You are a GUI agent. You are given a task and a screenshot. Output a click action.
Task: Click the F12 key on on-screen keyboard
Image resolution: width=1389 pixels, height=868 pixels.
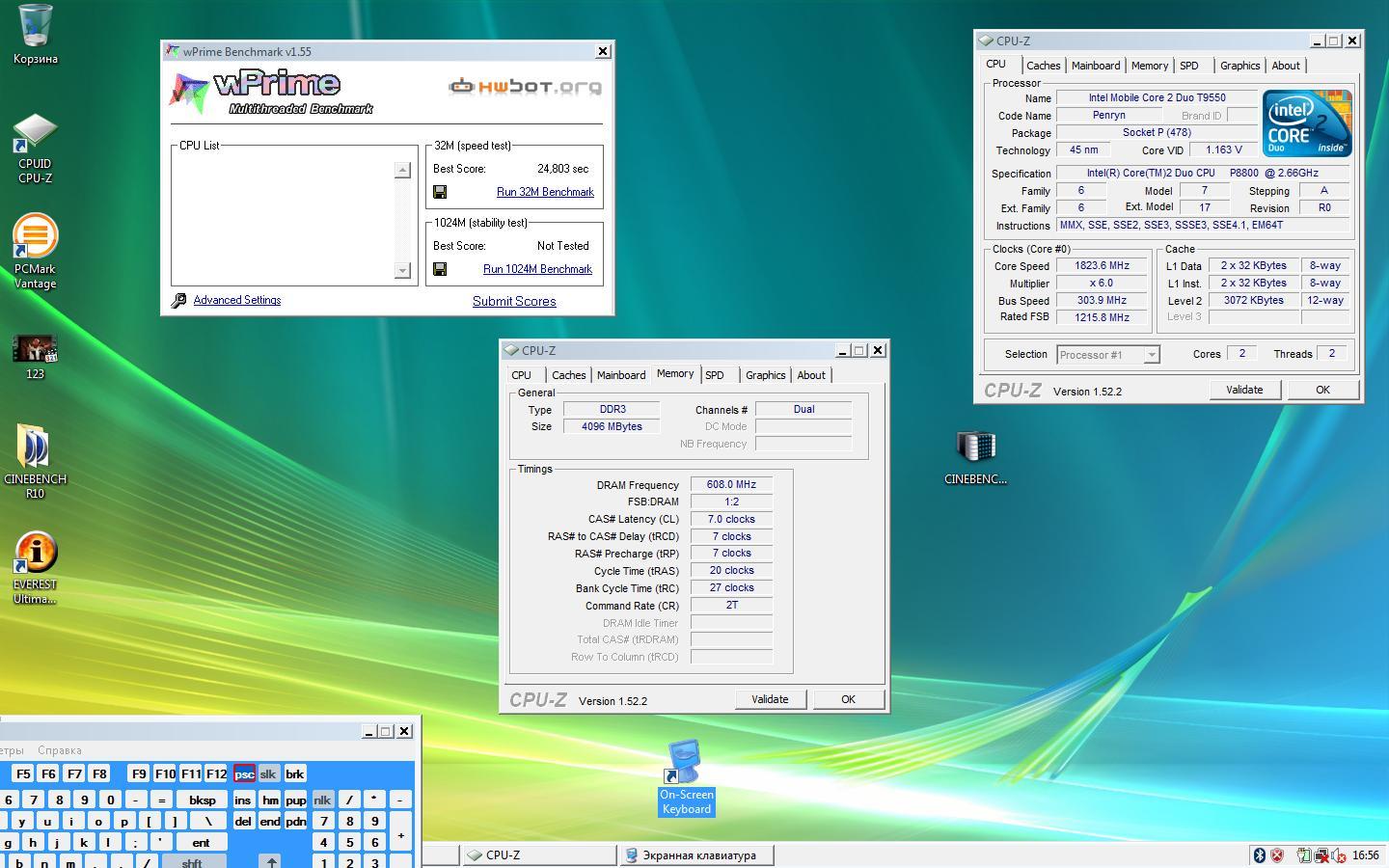tap(216, 773)
